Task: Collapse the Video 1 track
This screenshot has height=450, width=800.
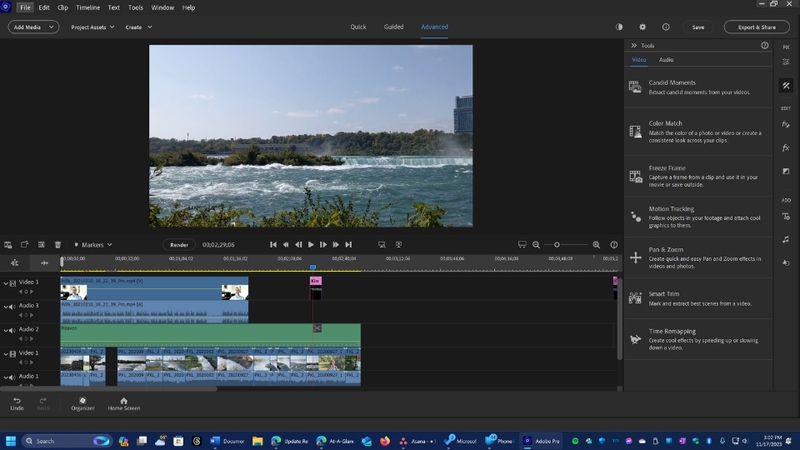Action: pyautogui.click(x=6, y=354)
